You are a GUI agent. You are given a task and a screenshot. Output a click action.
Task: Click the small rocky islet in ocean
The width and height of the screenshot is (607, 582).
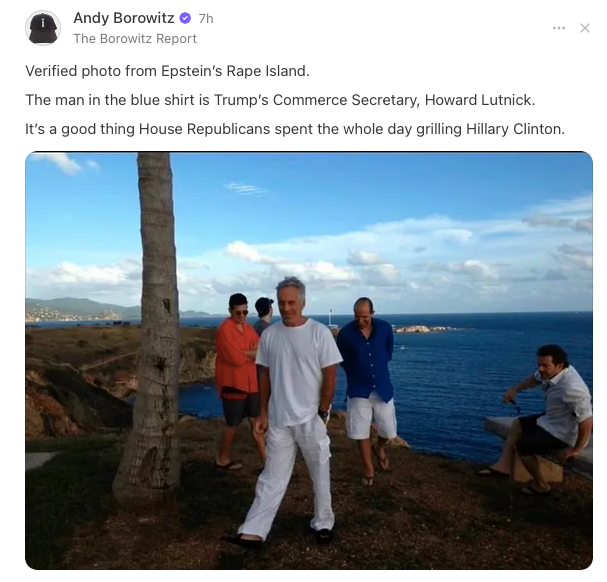[426, 329]
